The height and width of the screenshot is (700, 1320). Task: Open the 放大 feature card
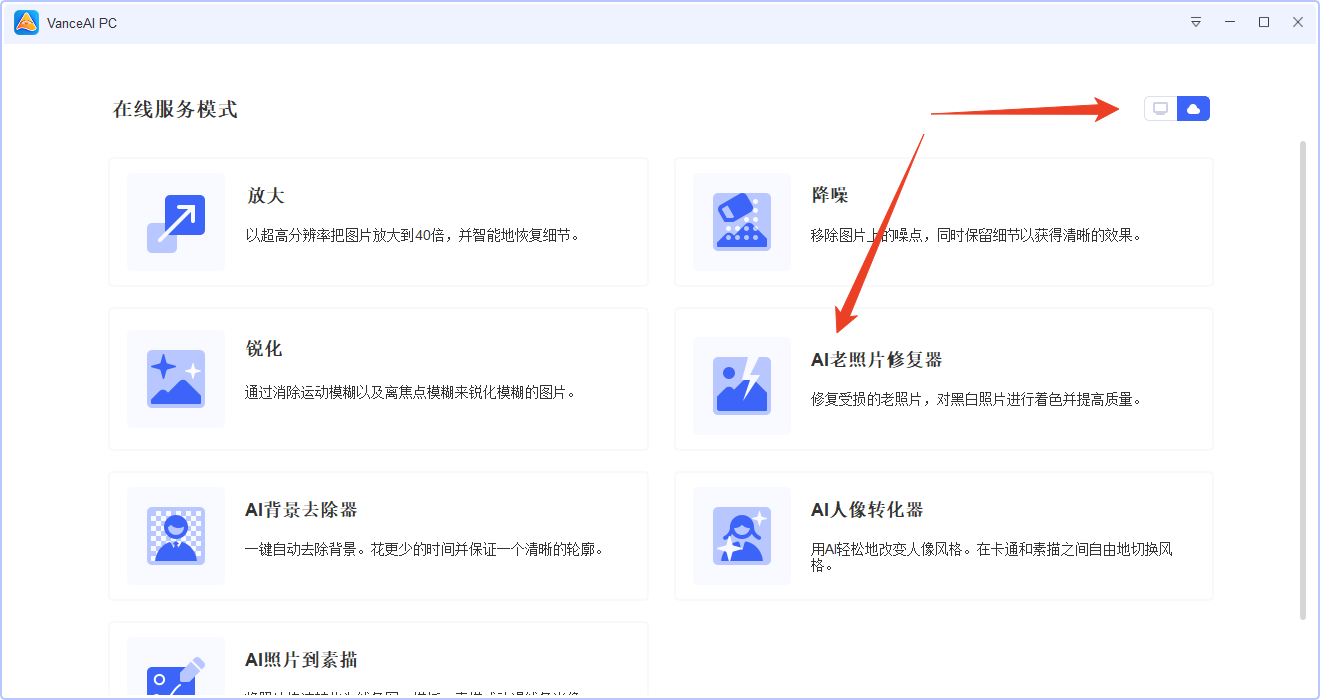(378, 222)
